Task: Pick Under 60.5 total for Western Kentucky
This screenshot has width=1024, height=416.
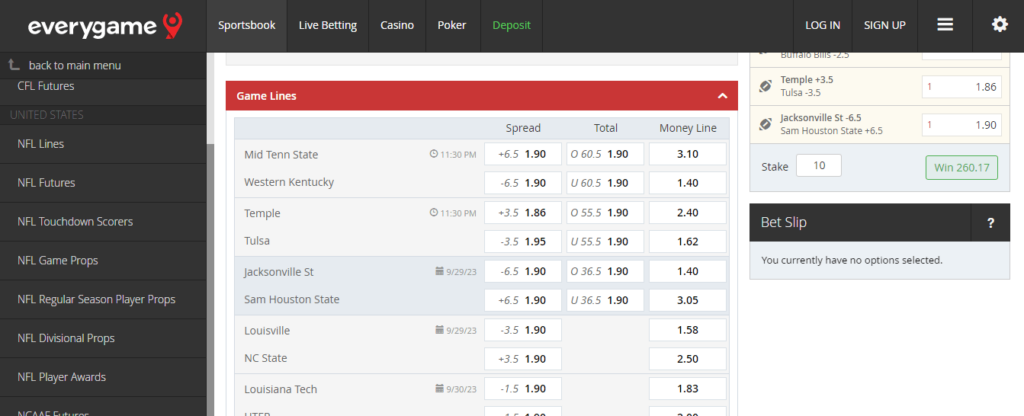Action: 605,183
